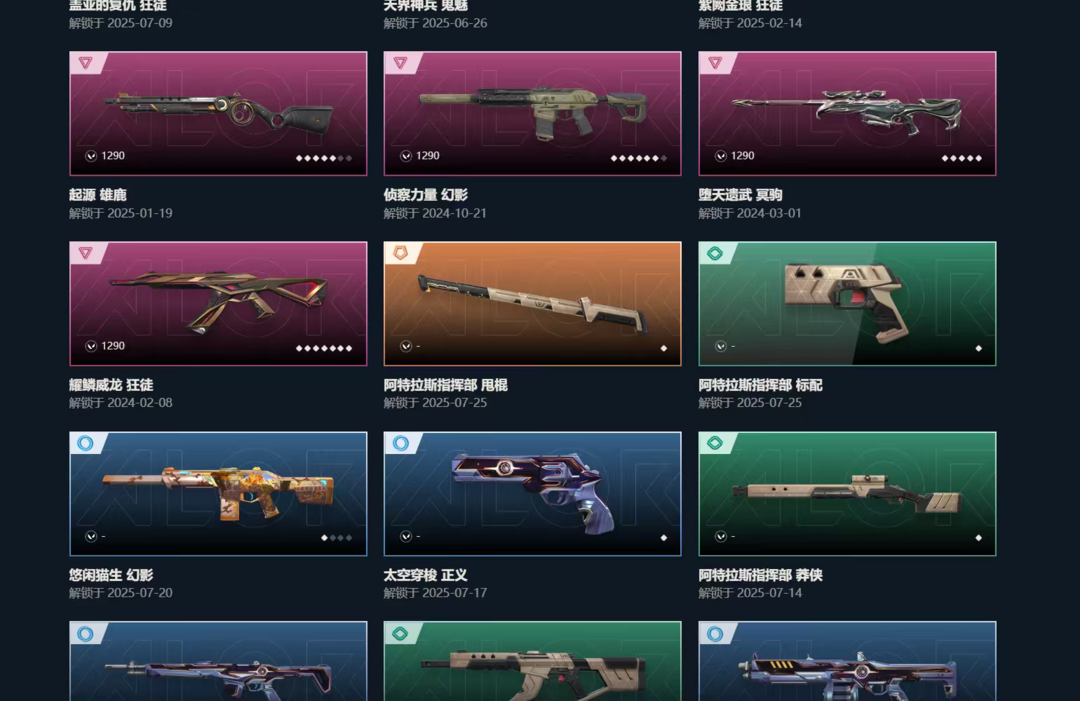
Task: Click the blue tier badge on 太空穿梭 正义
Action: coord(400,443)
